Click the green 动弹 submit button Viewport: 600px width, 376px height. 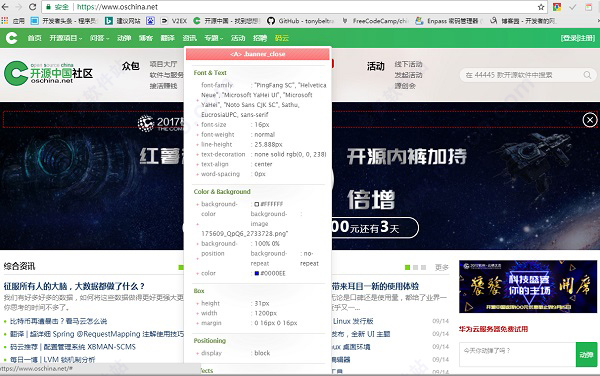tap(586, 355)
